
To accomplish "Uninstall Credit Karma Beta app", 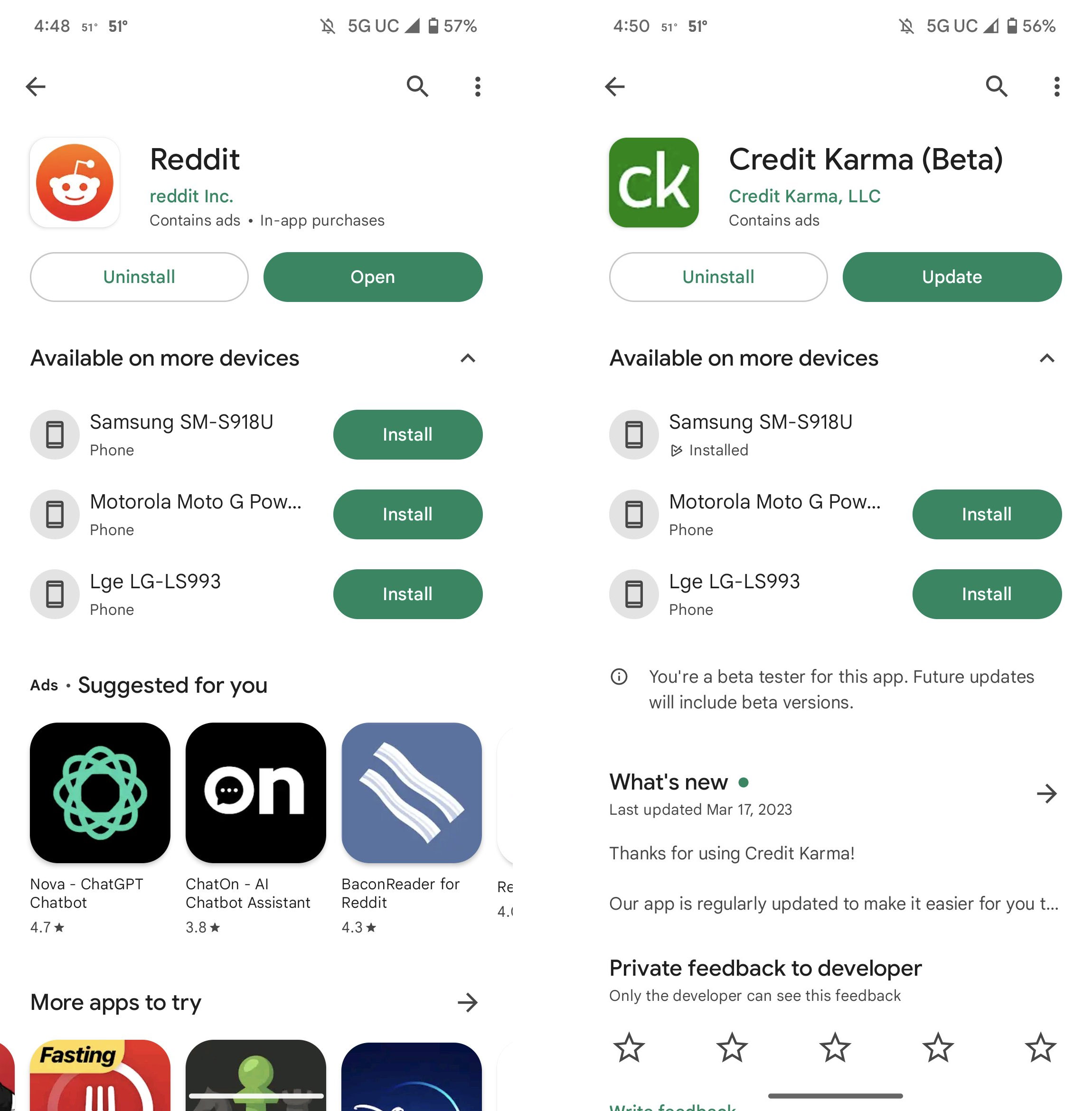I will point(718,277).
